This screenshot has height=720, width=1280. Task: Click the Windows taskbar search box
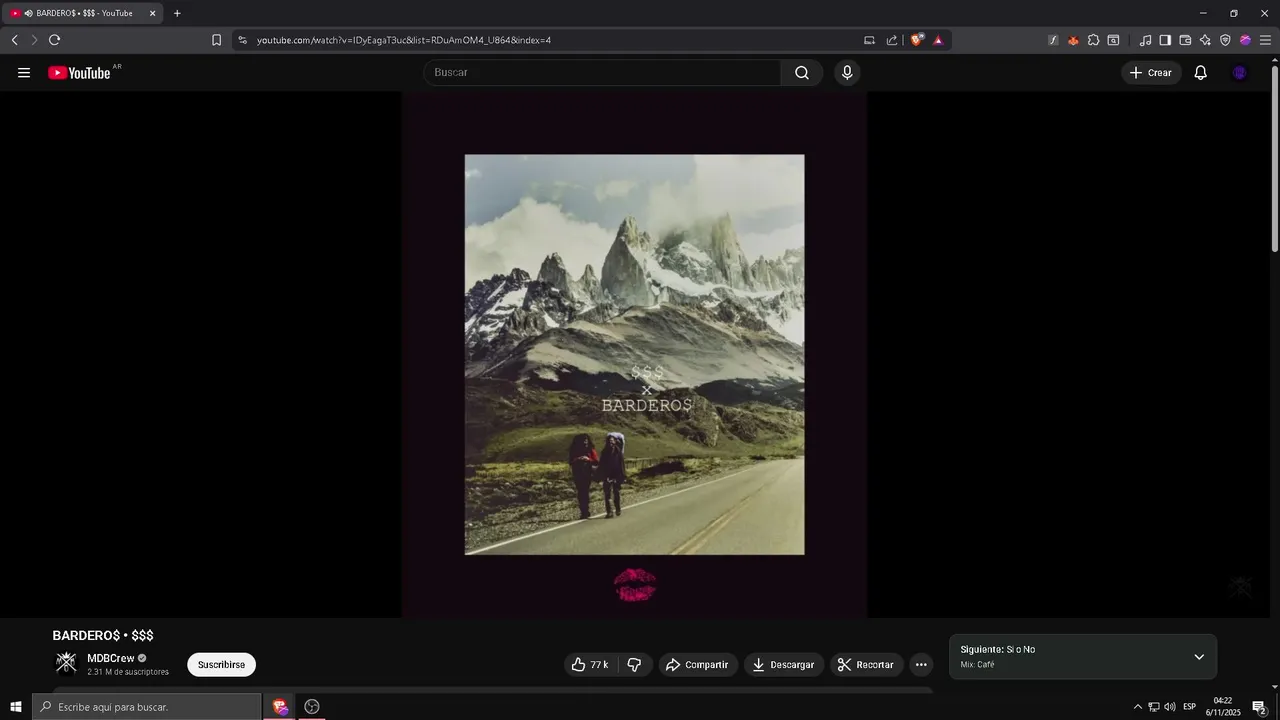(x=147, y=707)
